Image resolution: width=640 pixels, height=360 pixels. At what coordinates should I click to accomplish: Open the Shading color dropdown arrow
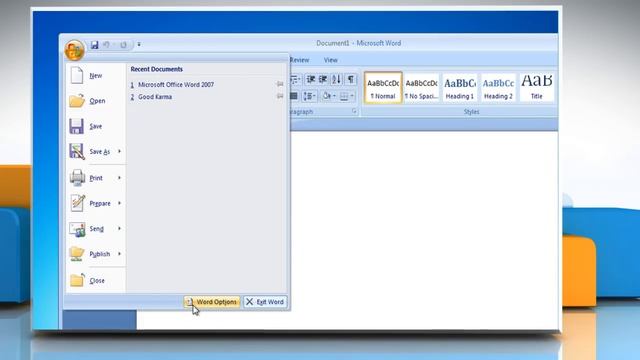(x=334, y=96)
